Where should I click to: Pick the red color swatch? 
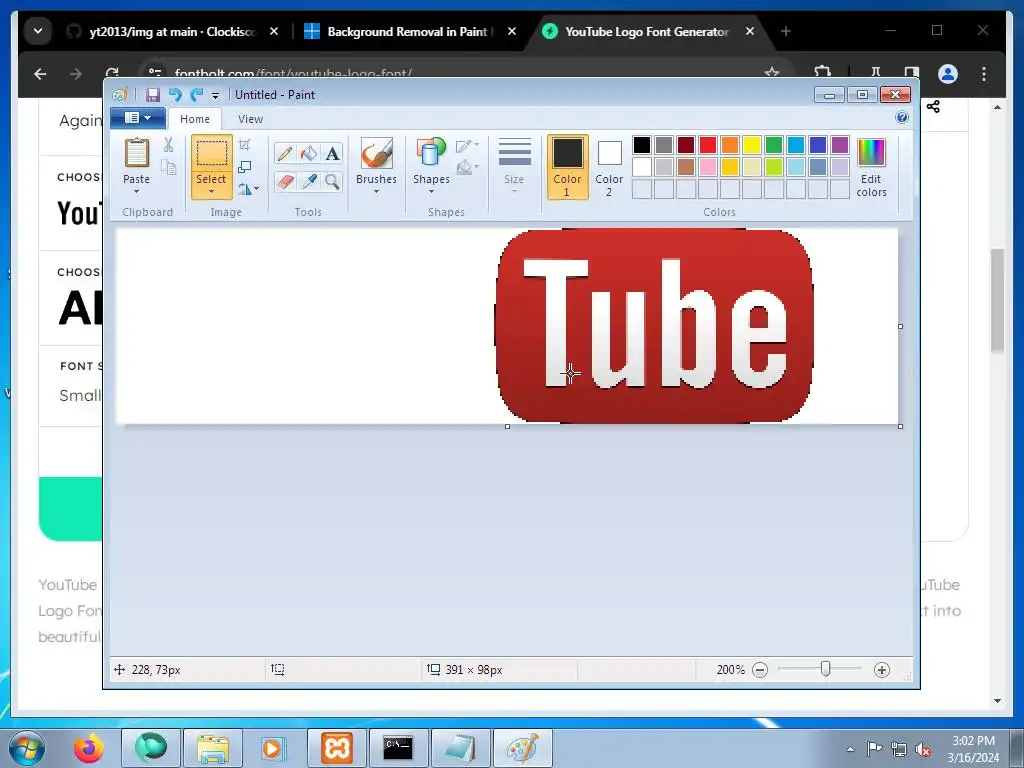coord(708,145)
